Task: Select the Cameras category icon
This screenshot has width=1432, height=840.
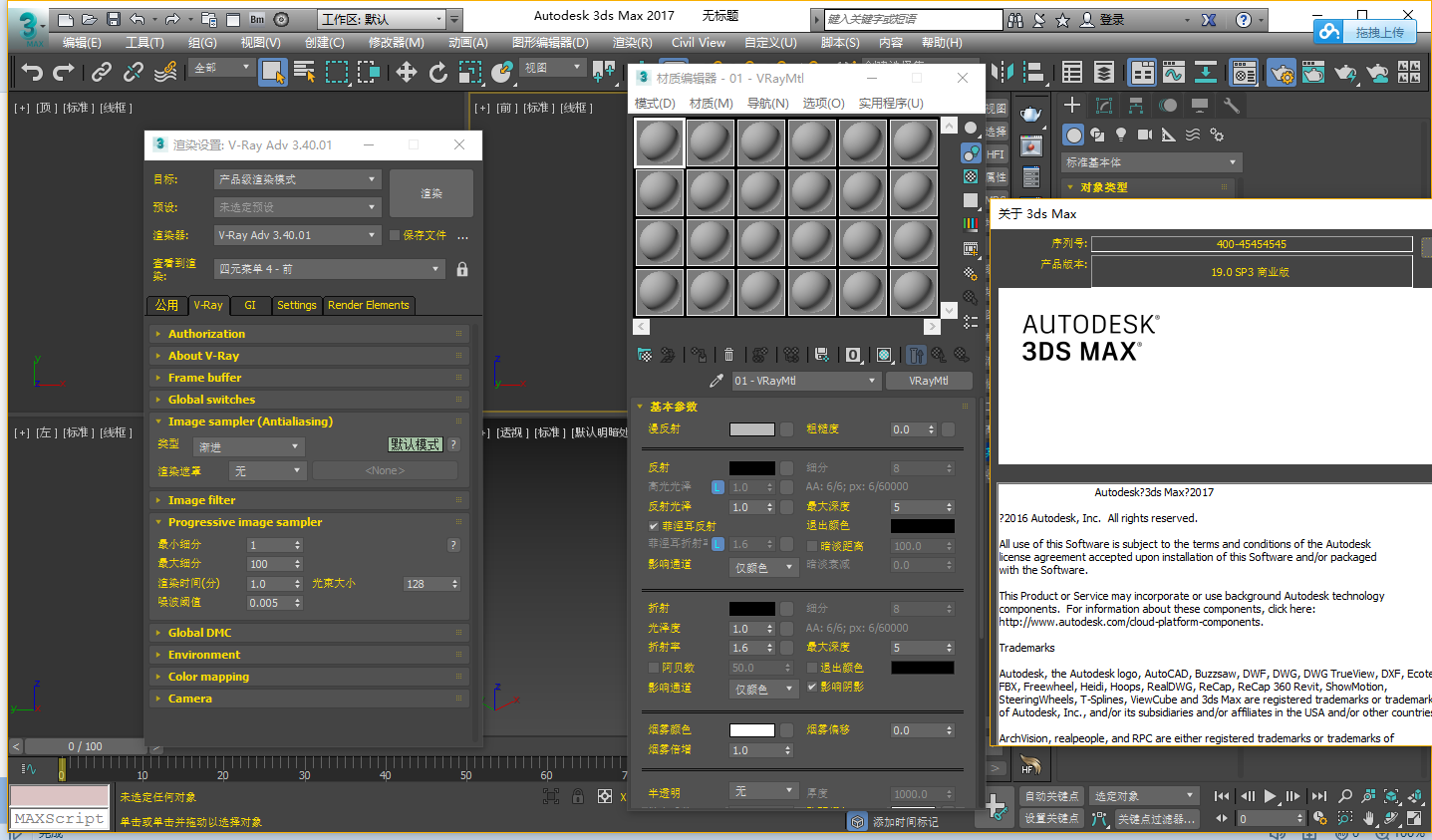Action: coord(1145,135)
